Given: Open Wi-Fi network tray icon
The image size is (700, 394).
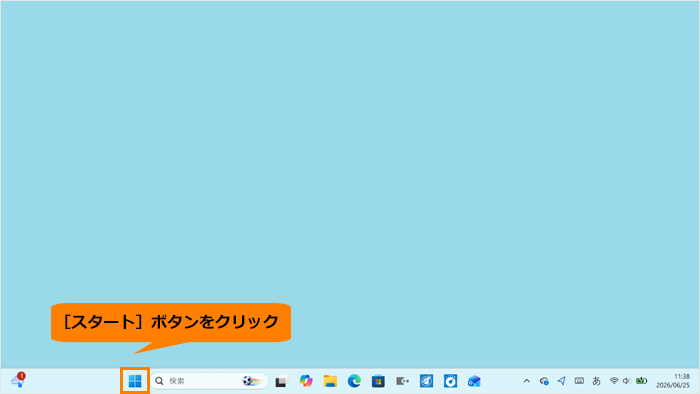Looking at the screenshot, I should tap(614, 381).
